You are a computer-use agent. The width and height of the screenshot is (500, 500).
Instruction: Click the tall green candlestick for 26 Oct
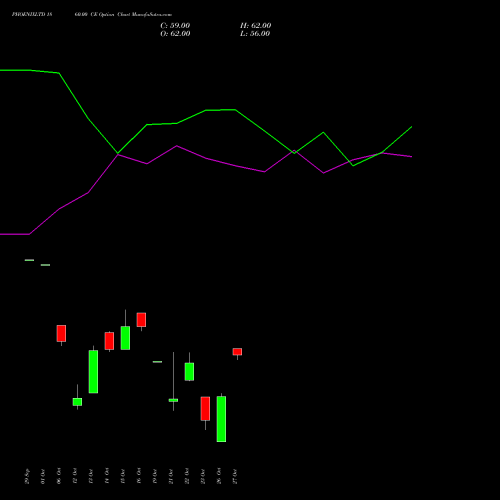[221, 419]
